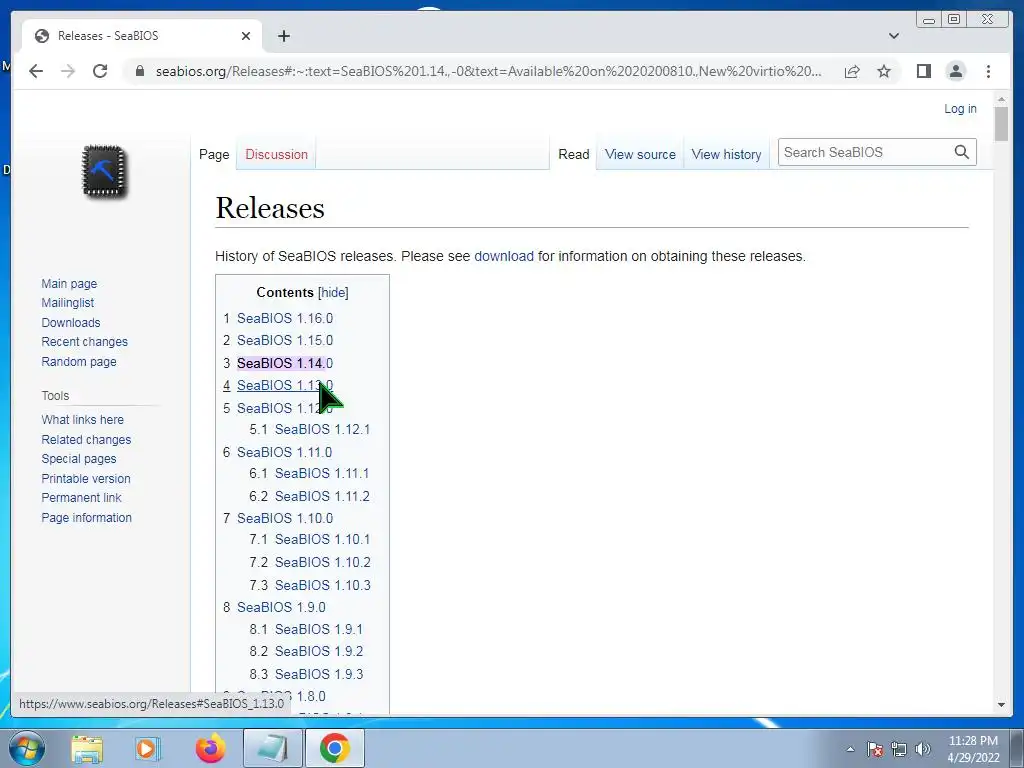Open the Windows Start menu orb
Image resolution: width=1024 pixels, height=768 pixels.
[x=27, y=748]
